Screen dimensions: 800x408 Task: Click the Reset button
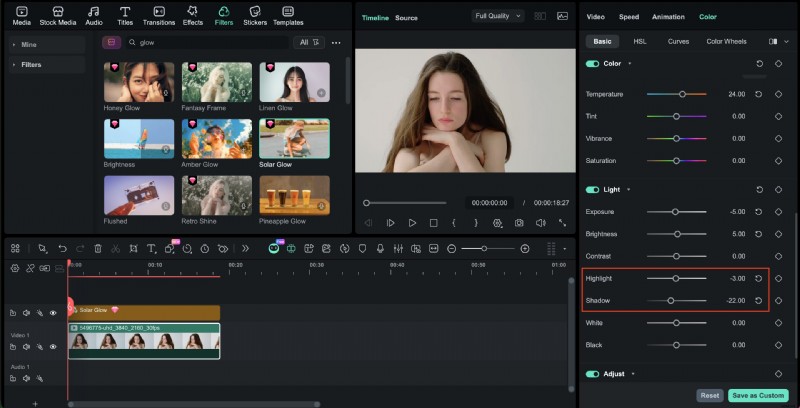[709, 395]
